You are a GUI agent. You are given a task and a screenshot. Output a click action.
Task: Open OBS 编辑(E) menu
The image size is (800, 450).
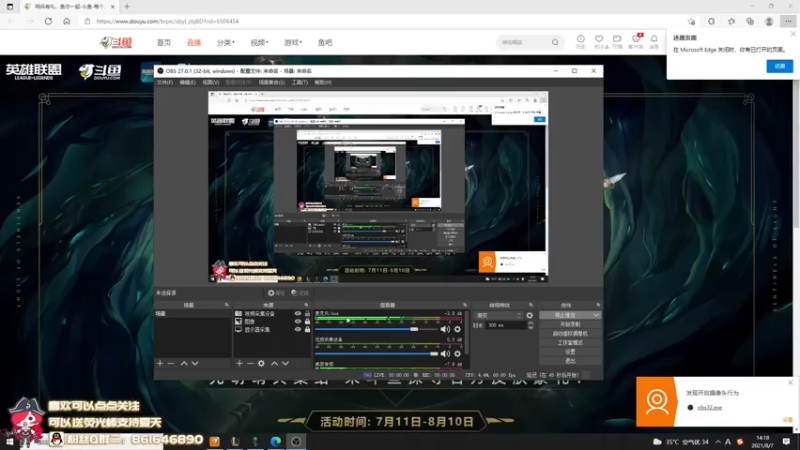[187, 82]
